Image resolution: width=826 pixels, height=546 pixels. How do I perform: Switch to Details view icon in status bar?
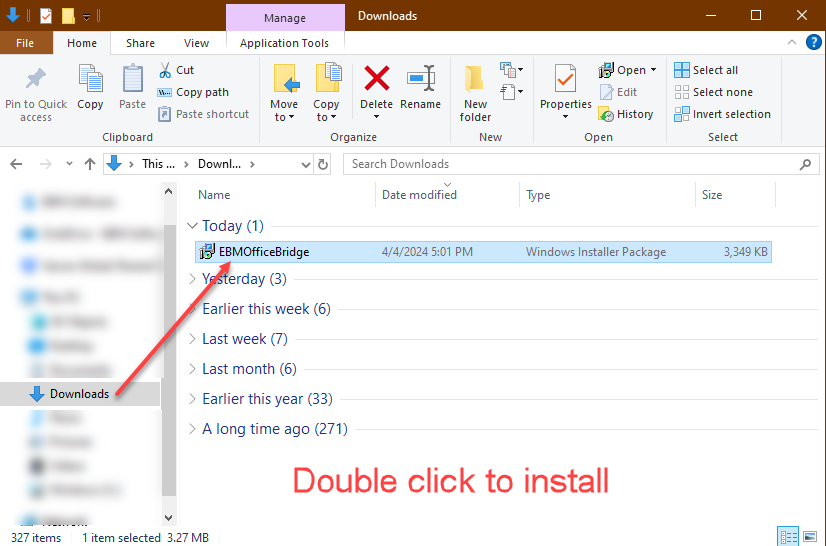789,537
